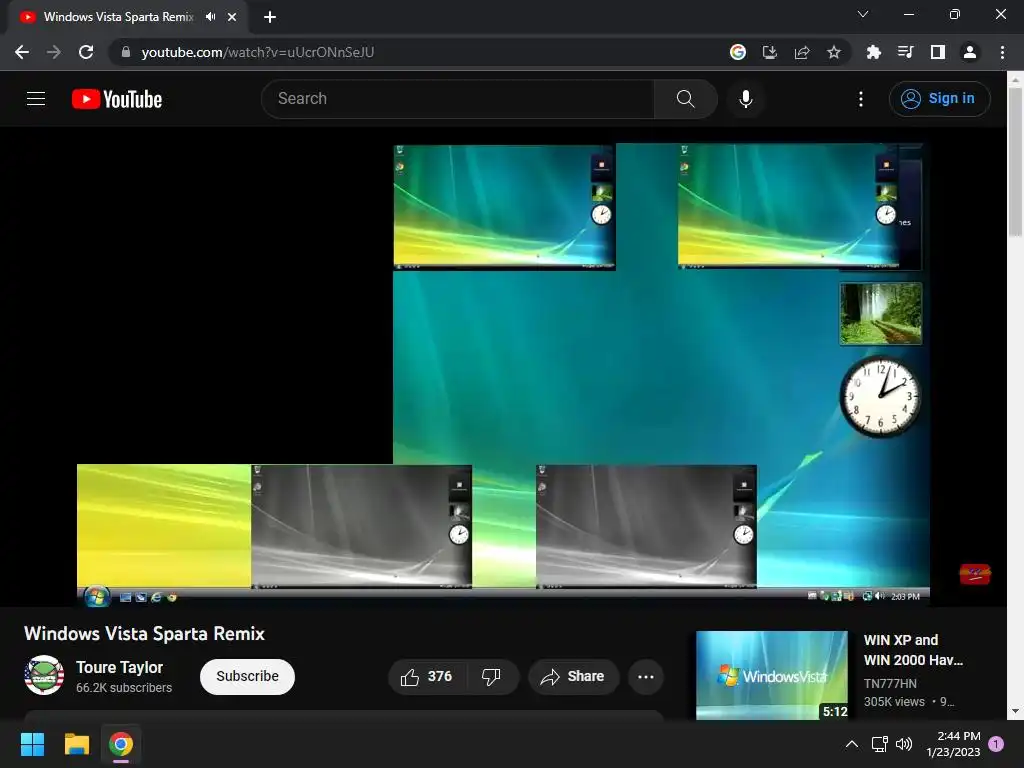
Task: Open Chrome three-dot menu
Action: pyautogui.click(x=1002, y=52)
